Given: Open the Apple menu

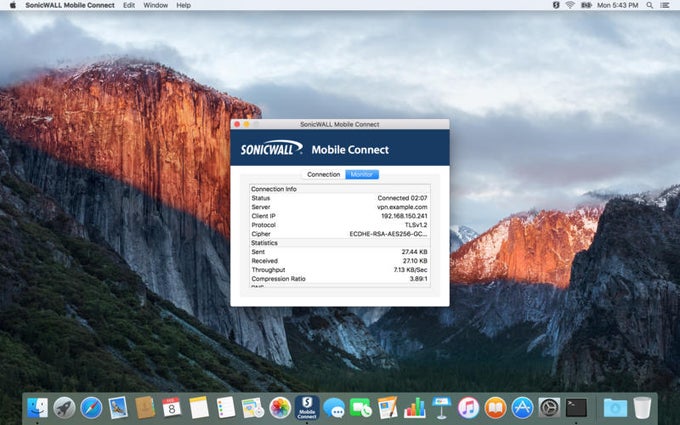Looking at the screenshot, I should click(13, 5).
